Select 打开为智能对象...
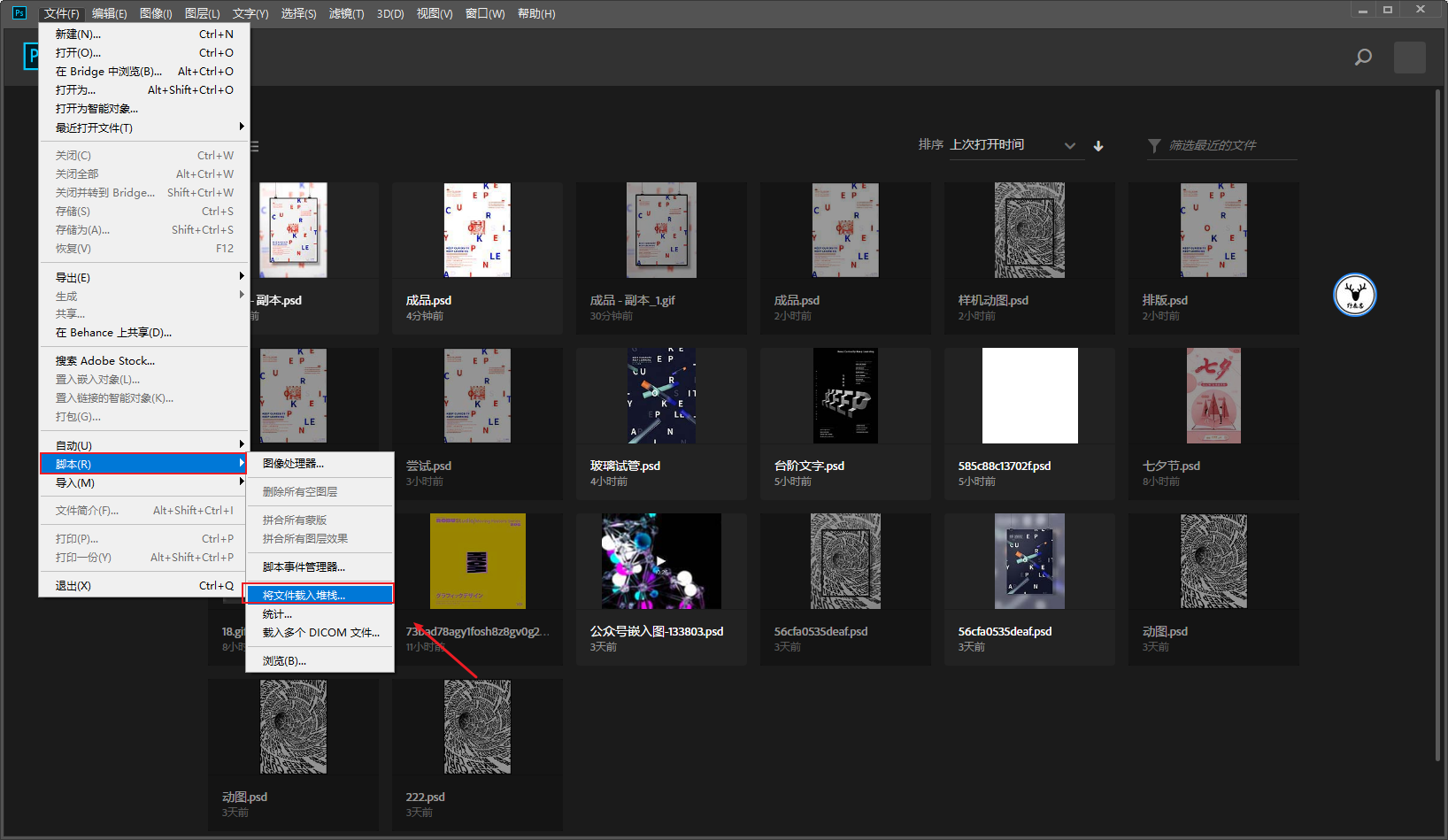The width and height of the screenshot is (1448, 840). [144, 108]
